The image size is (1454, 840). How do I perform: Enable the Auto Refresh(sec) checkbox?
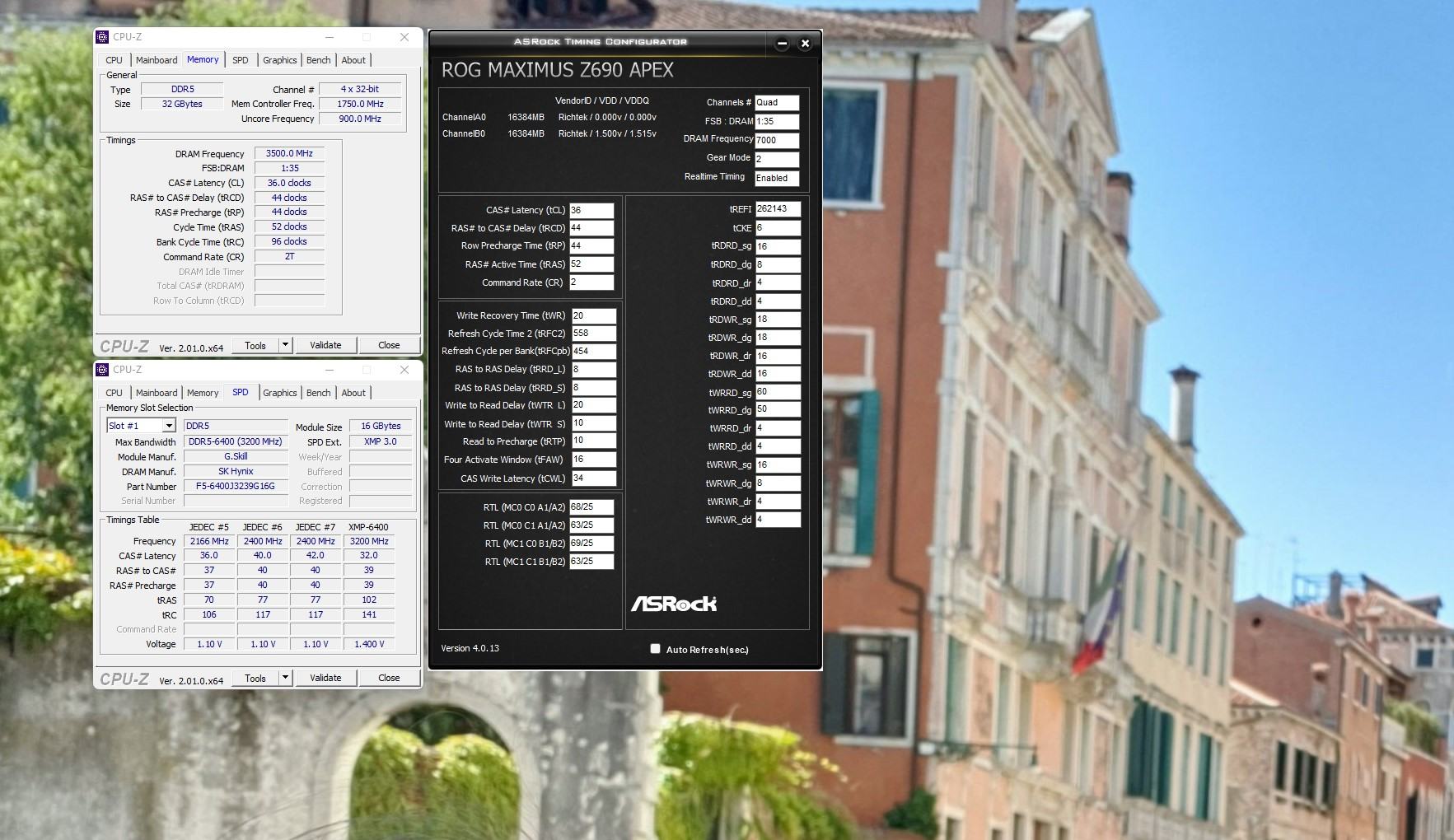(x=656, y=649)
